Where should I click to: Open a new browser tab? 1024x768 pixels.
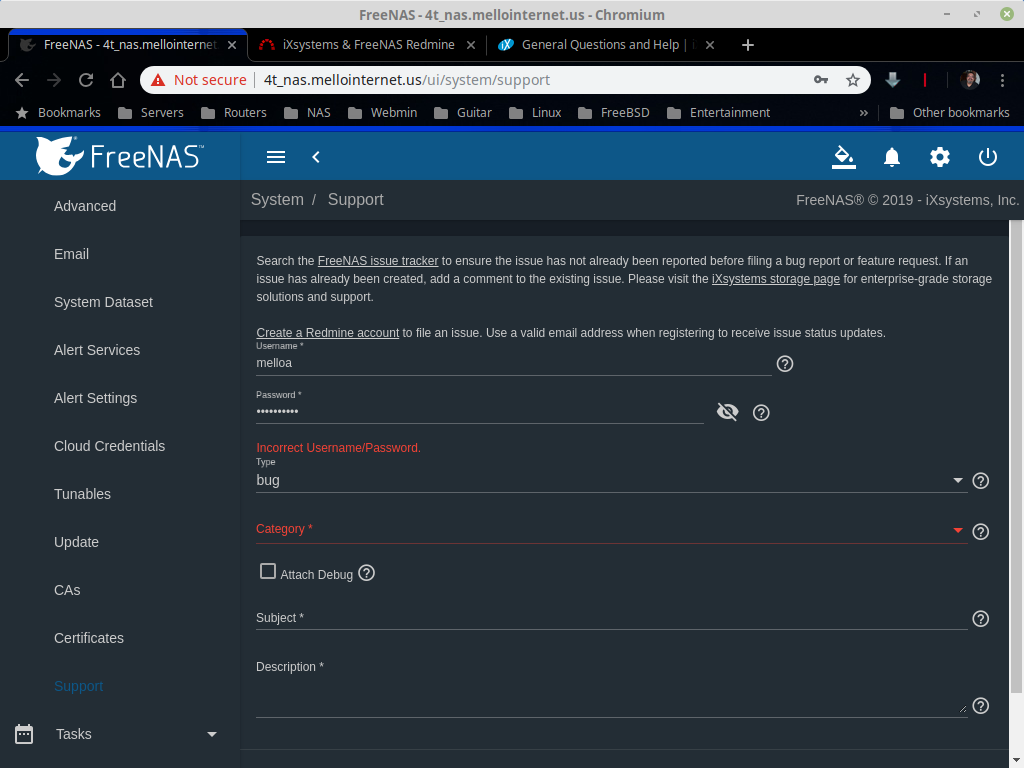coord(748,44)
